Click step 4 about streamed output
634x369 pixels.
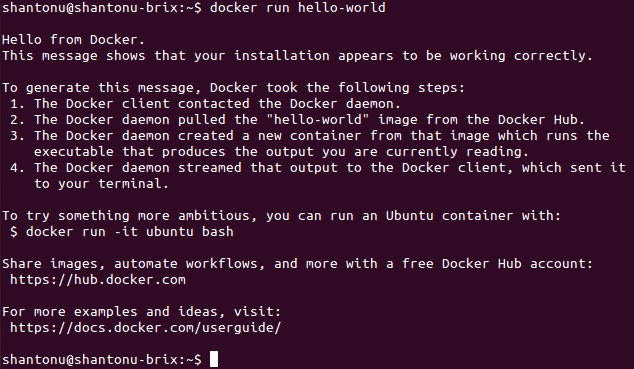tap(318, 168)
